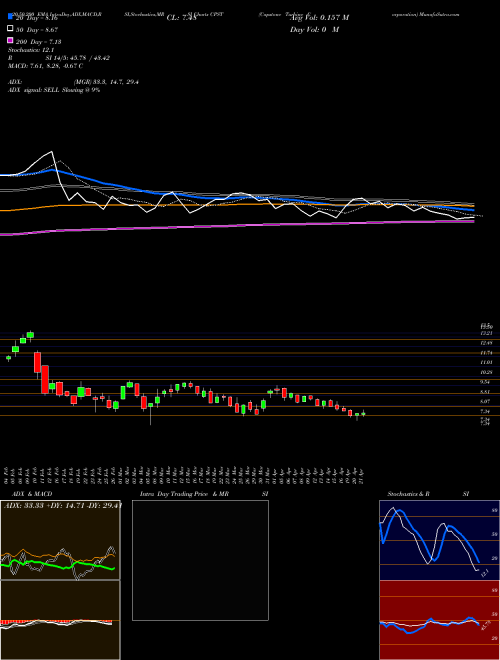Click the 8.07 price axis label

coord(486,402)
